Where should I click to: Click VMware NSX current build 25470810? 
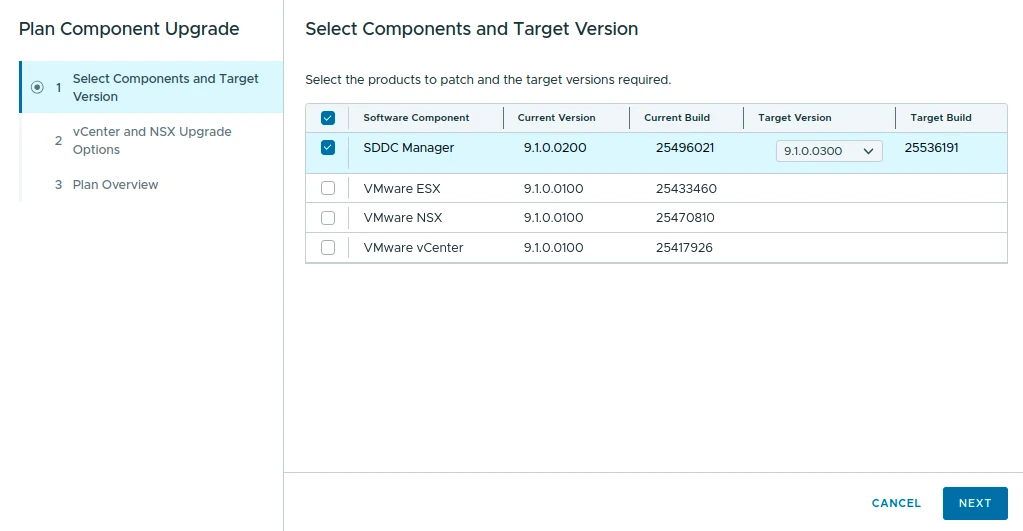(685, 218)
